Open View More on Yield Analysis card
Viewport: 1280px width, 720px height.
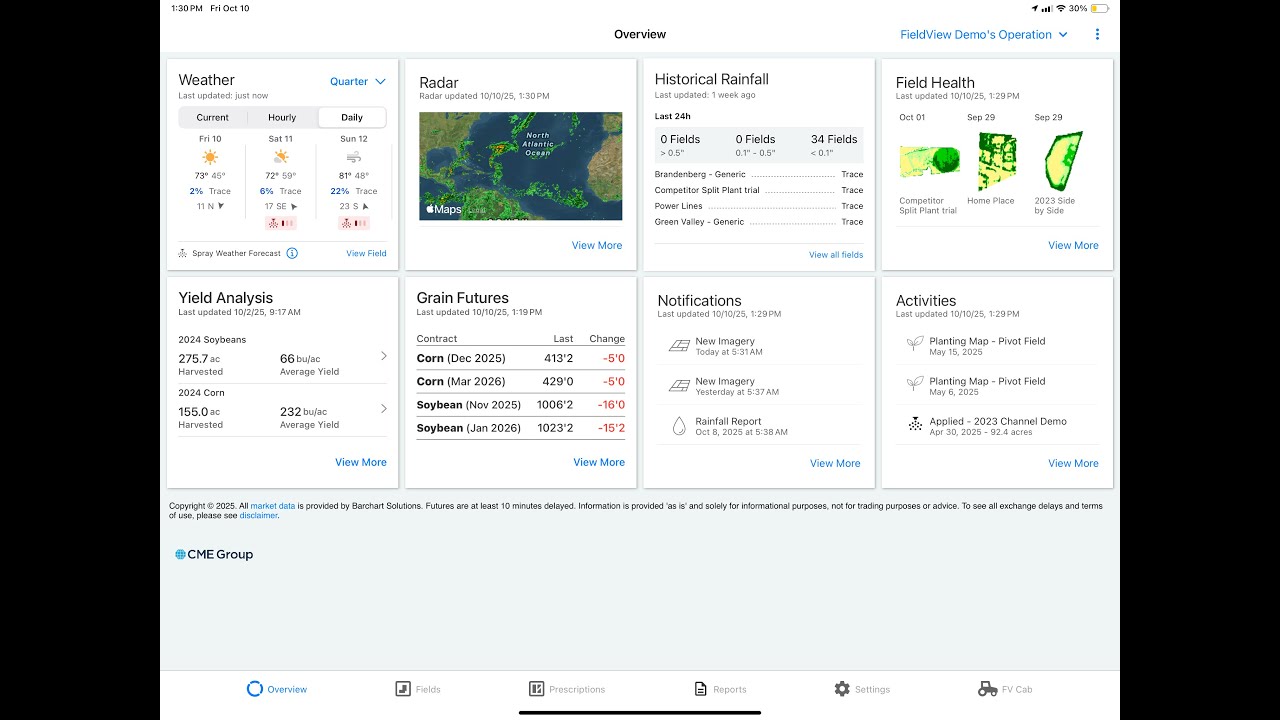click(x=361, y=462)
